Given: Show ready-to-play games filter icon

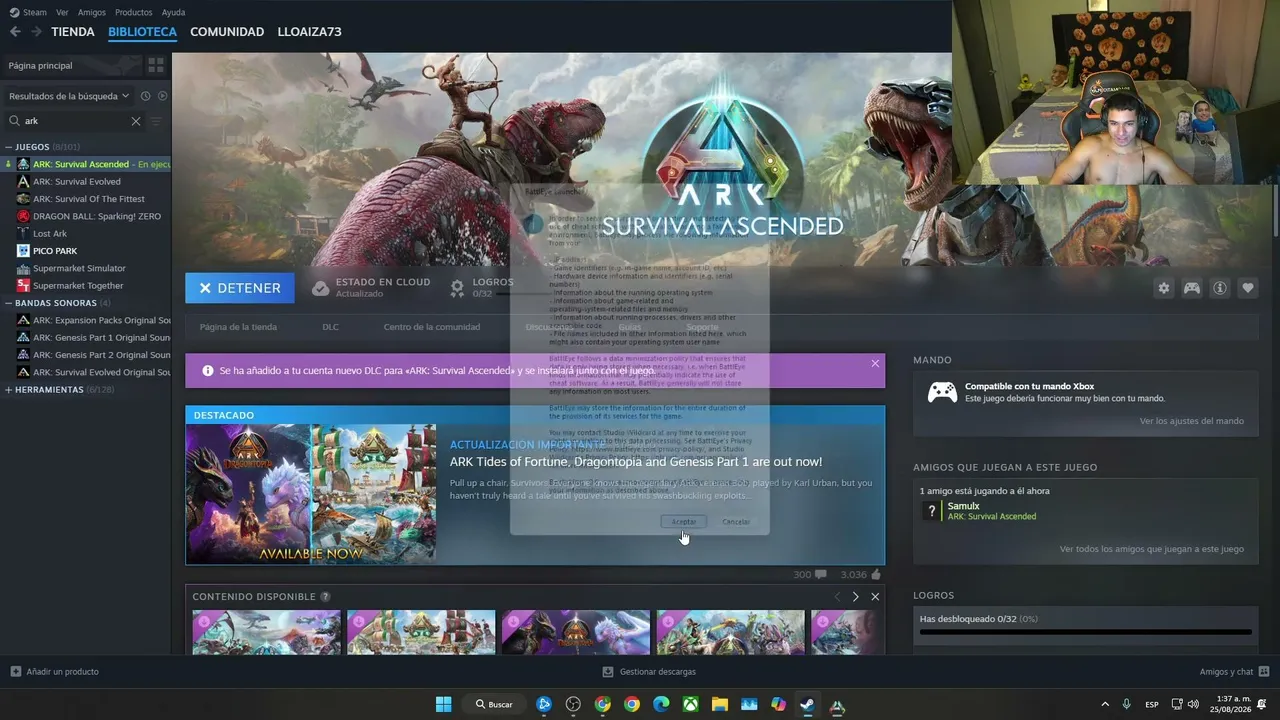Looking at the screenshot, I should click(x=163, y=96).
